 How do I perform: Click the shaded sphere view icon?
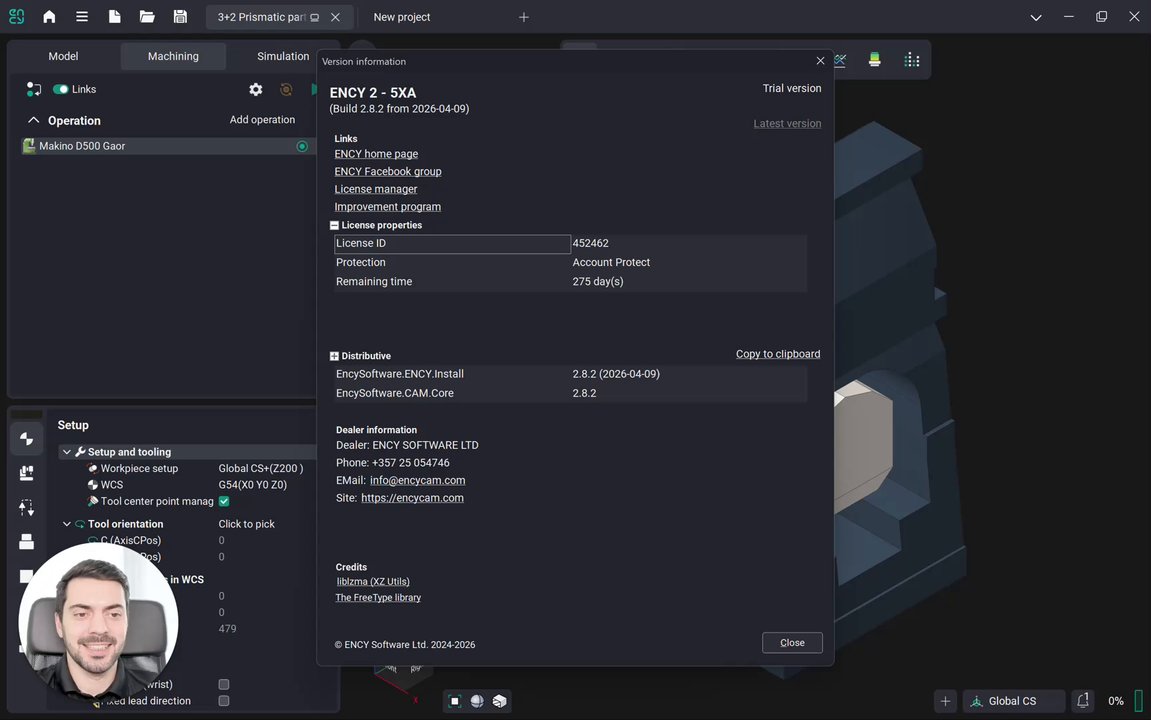coord(477,701)
